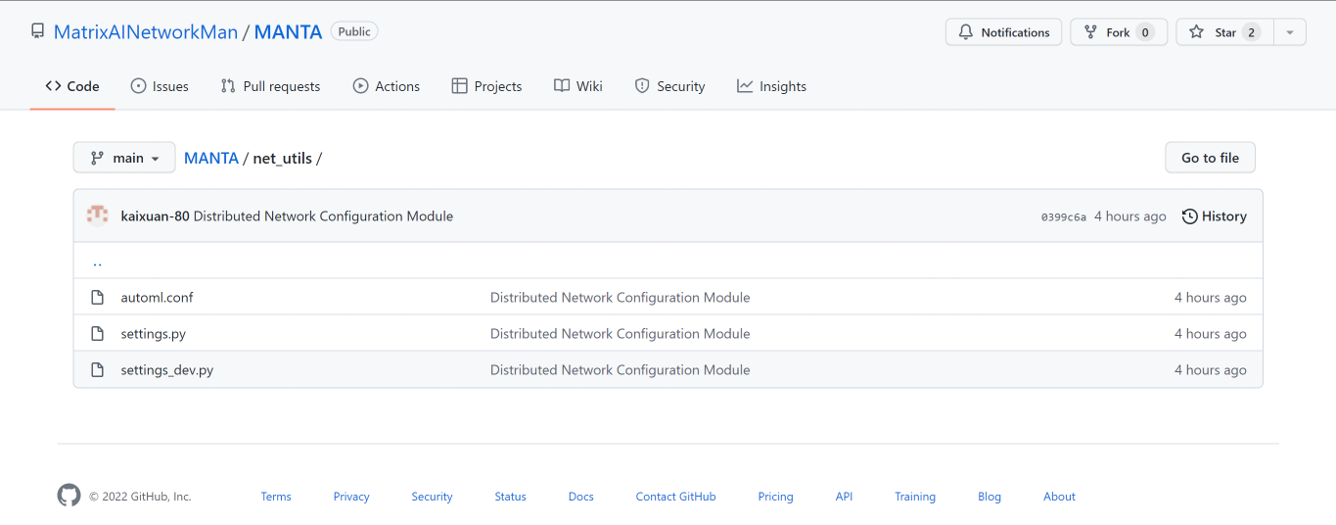The height and width of the screenshot is (525, 1336).
Task: Open the Status footer link
Action: pyautogui.click(x=510, y=496)
